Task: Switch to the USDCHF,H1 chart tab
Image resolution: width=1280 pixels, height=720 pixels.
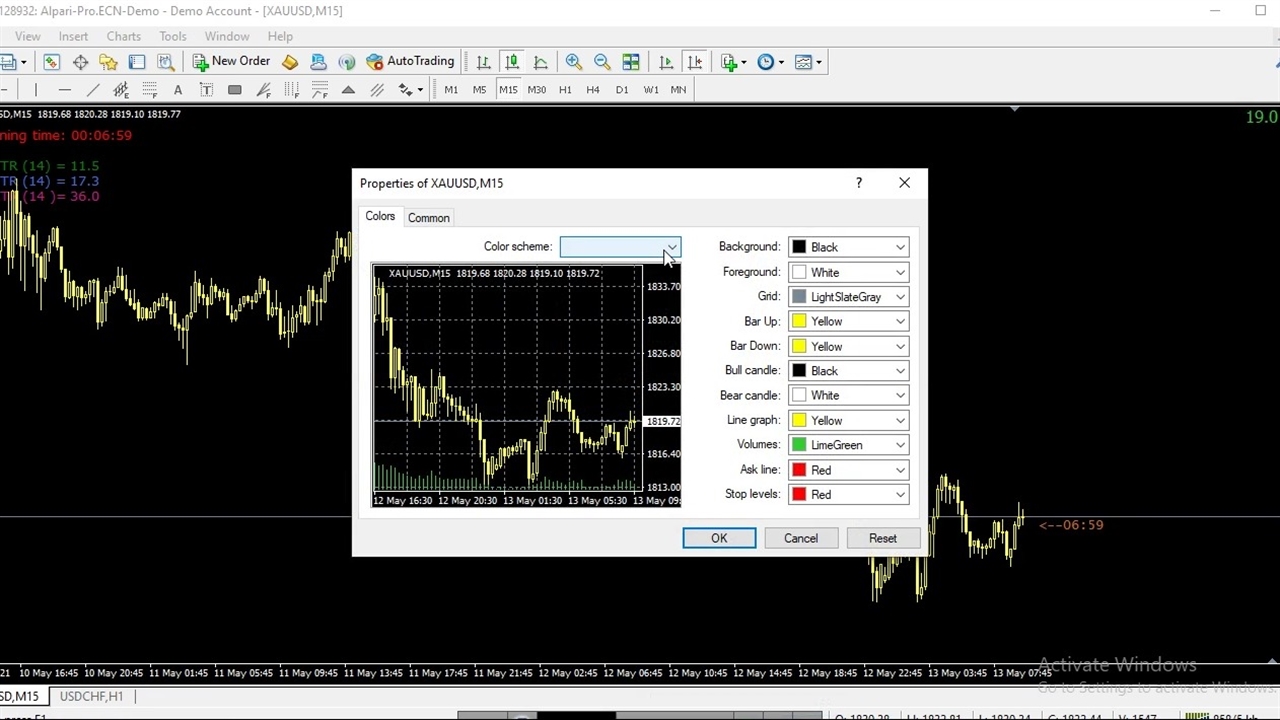Action: pos(91,696)
